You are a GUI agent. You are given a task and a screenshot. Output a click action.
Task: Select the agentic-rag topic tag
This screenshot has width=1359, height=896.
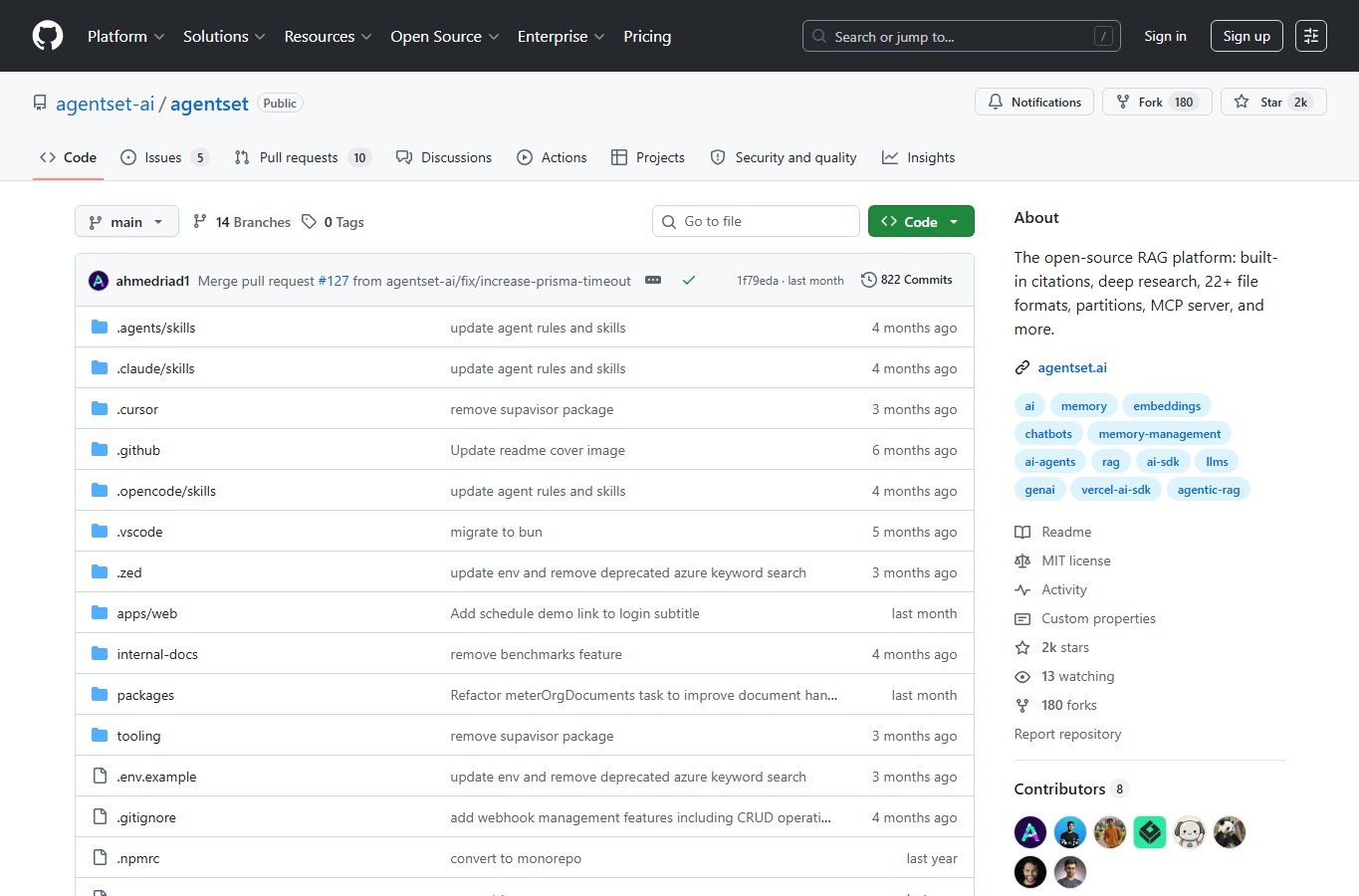pos(1209,490)
